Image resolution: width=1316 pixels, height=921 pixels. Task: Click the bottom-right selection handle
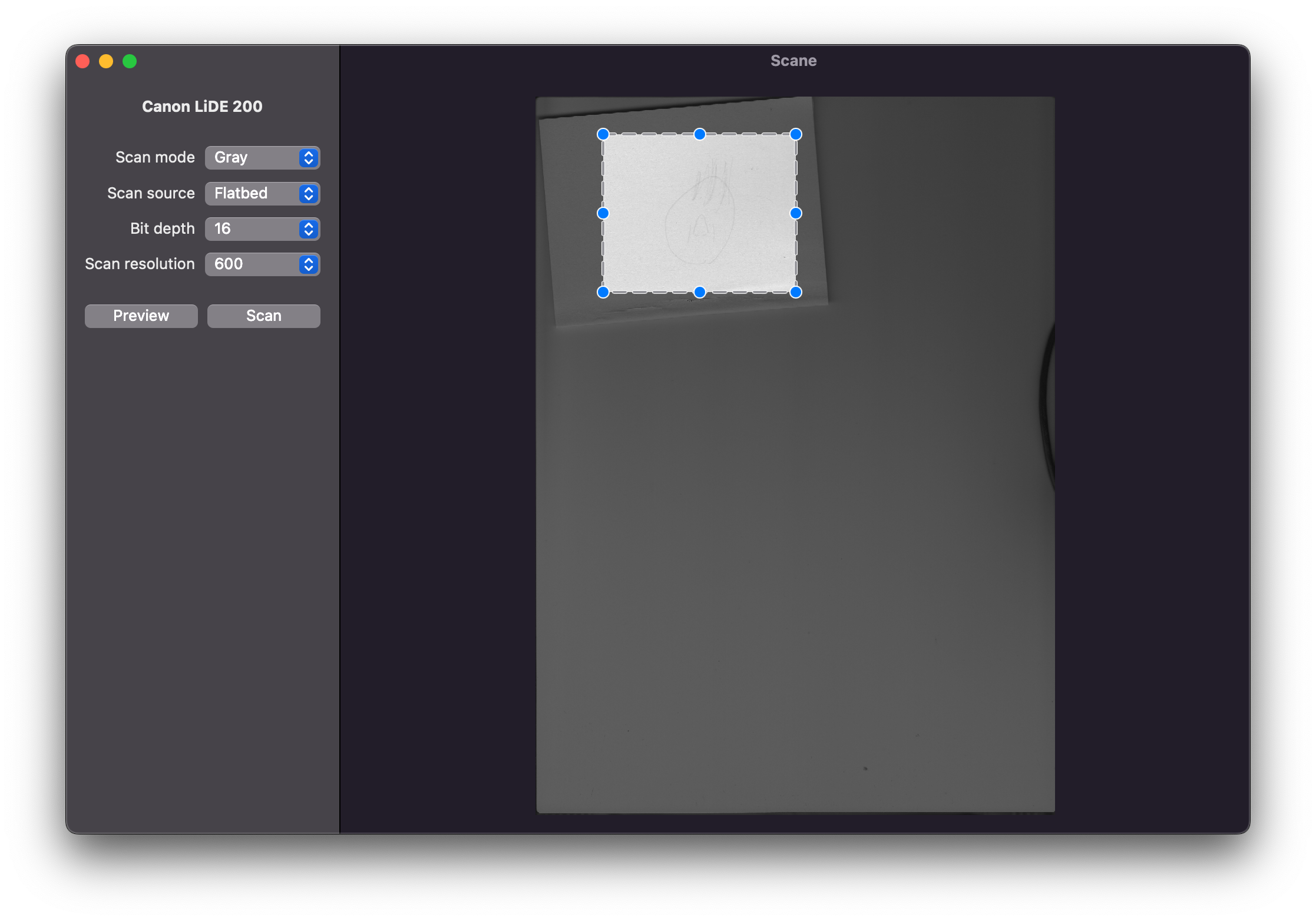click(796, 292)
